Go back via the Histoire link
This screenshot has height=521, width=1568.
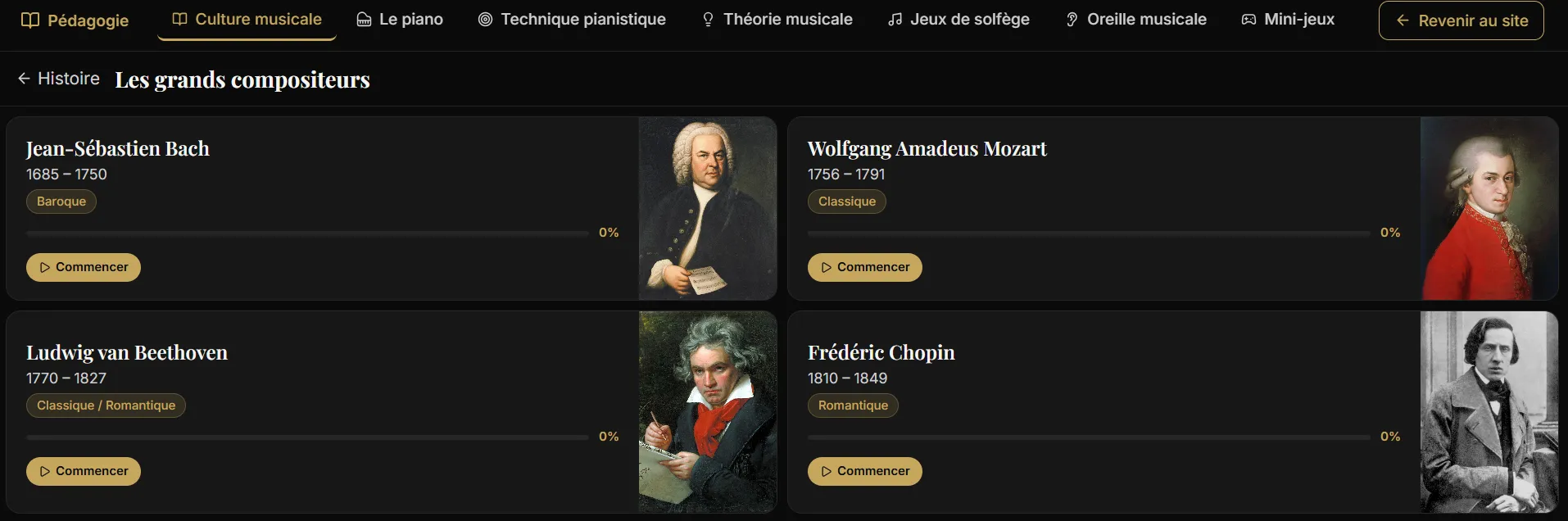click(x=68, y=78)
